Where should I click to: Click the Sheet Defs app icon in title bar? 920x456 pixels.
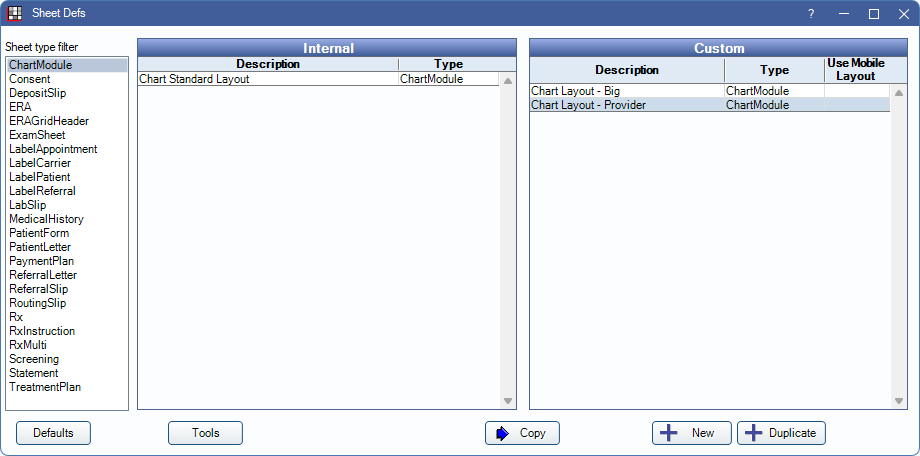pyautogui.click(x=15, y=14)
